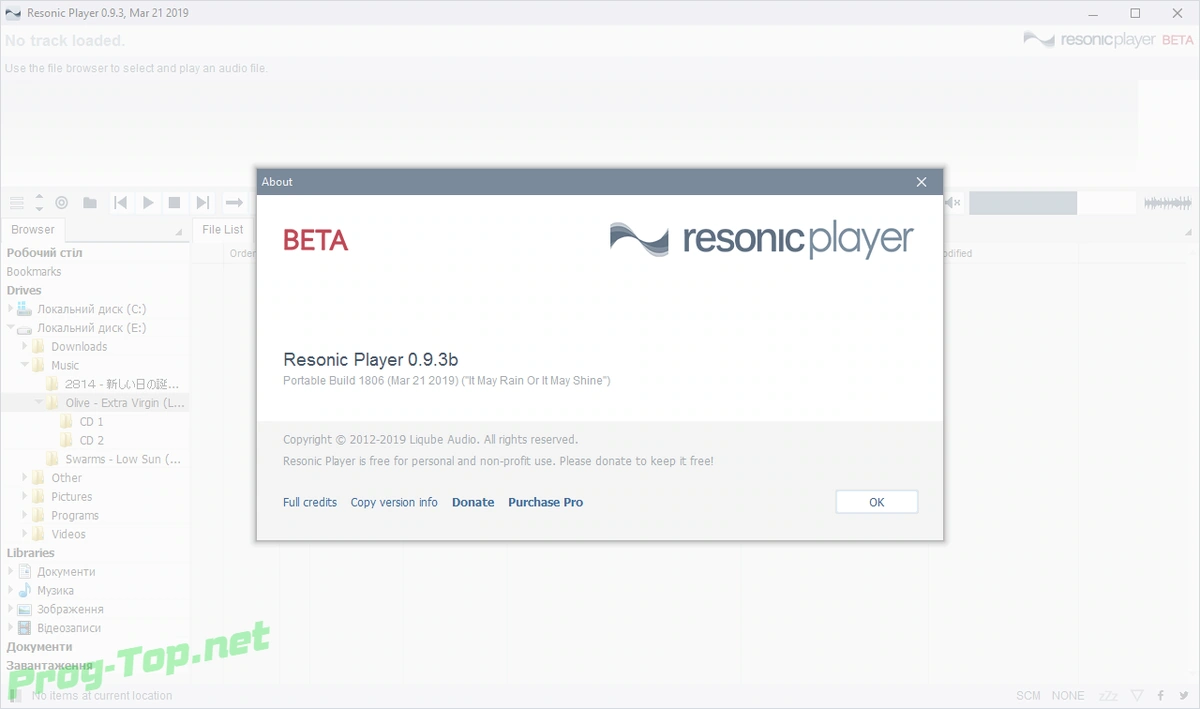Expand the Локальний диск (C:) node
This screenshot has height=709, width=1200.
pos(11,309)
